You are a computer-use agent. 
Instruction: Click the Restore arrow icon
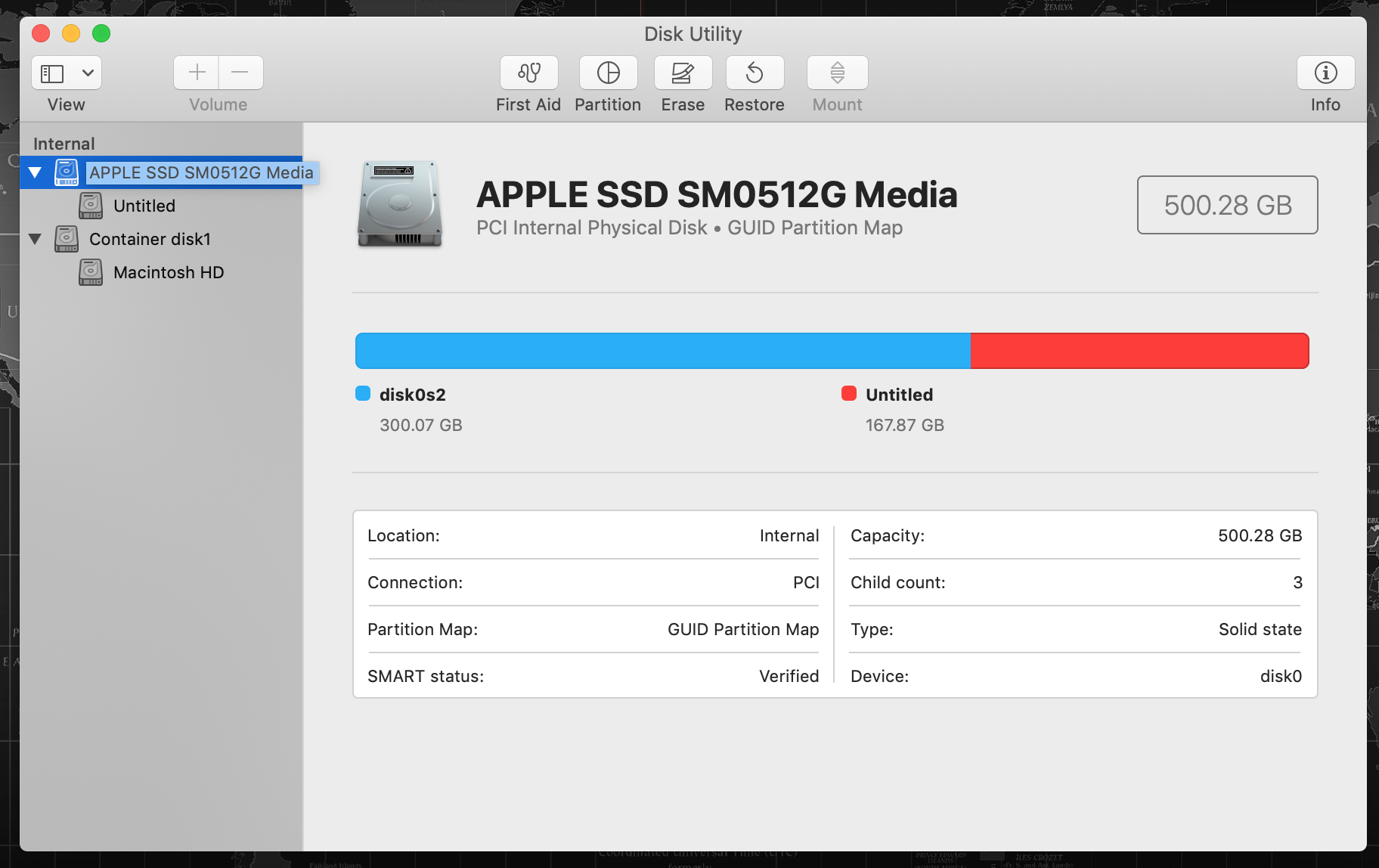[x=755, y=73]
